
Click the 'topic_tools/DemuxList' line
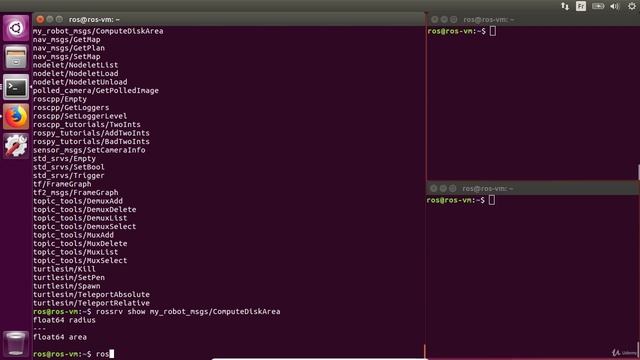(80, 218)
